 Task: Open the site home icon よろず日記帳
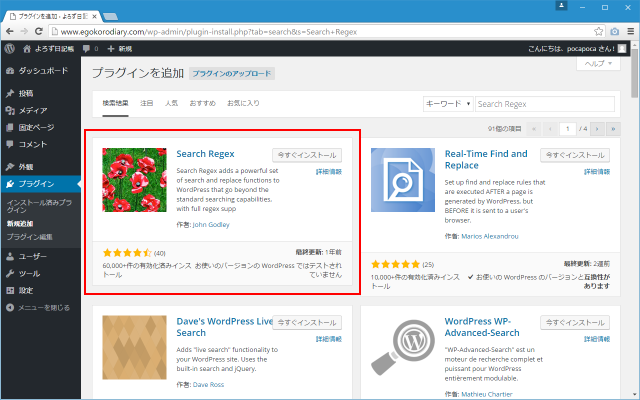pos(48,49)
